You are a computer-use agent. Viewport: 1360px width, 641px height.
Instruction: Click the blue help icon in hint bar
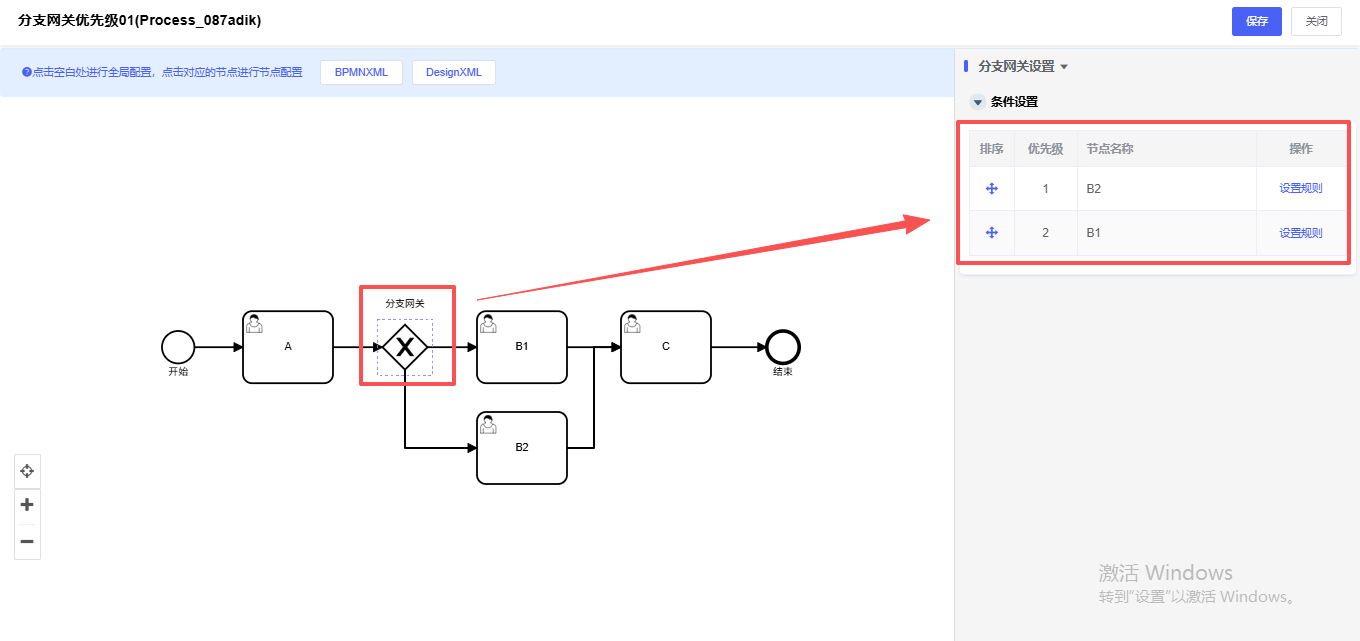27,72
